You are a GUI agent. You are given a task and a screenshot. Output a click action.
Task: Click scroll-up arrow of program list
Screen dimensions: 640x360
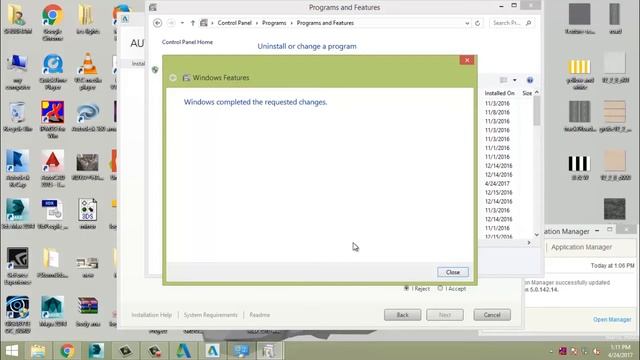click(537, 93)
